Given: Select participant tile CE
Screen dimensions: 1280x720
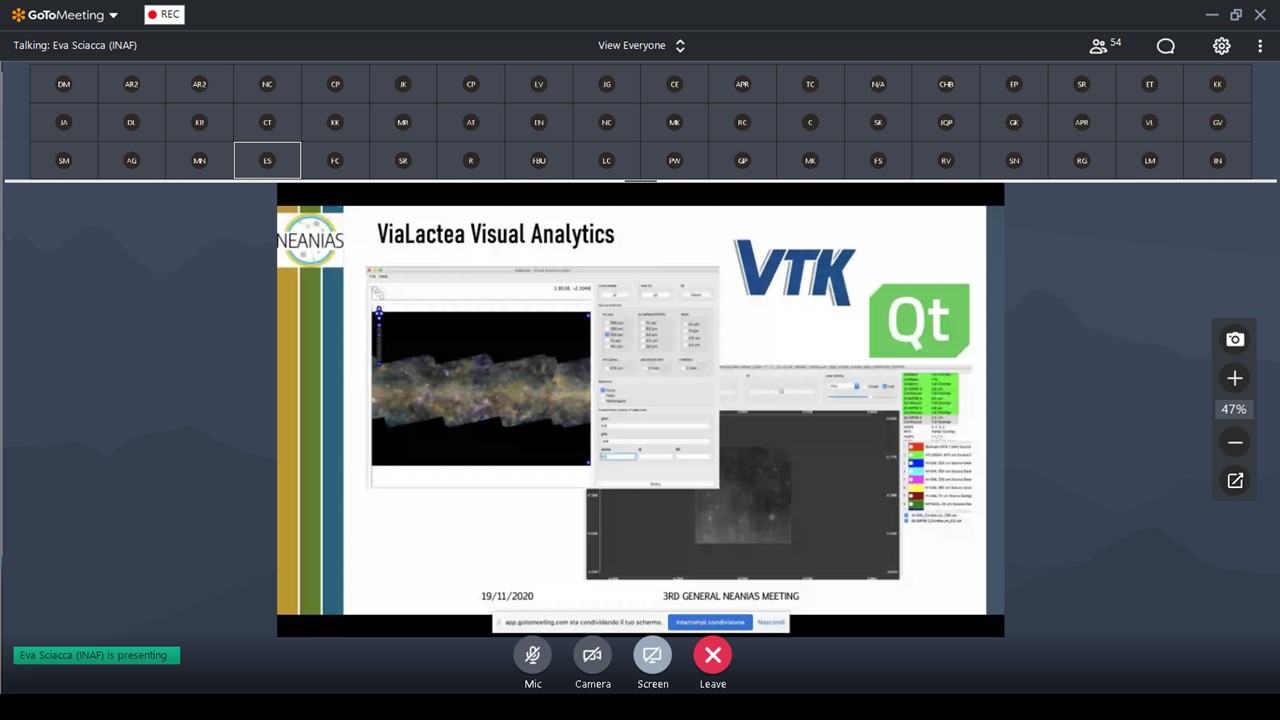Looking at the screenshot, I should 675,85.
